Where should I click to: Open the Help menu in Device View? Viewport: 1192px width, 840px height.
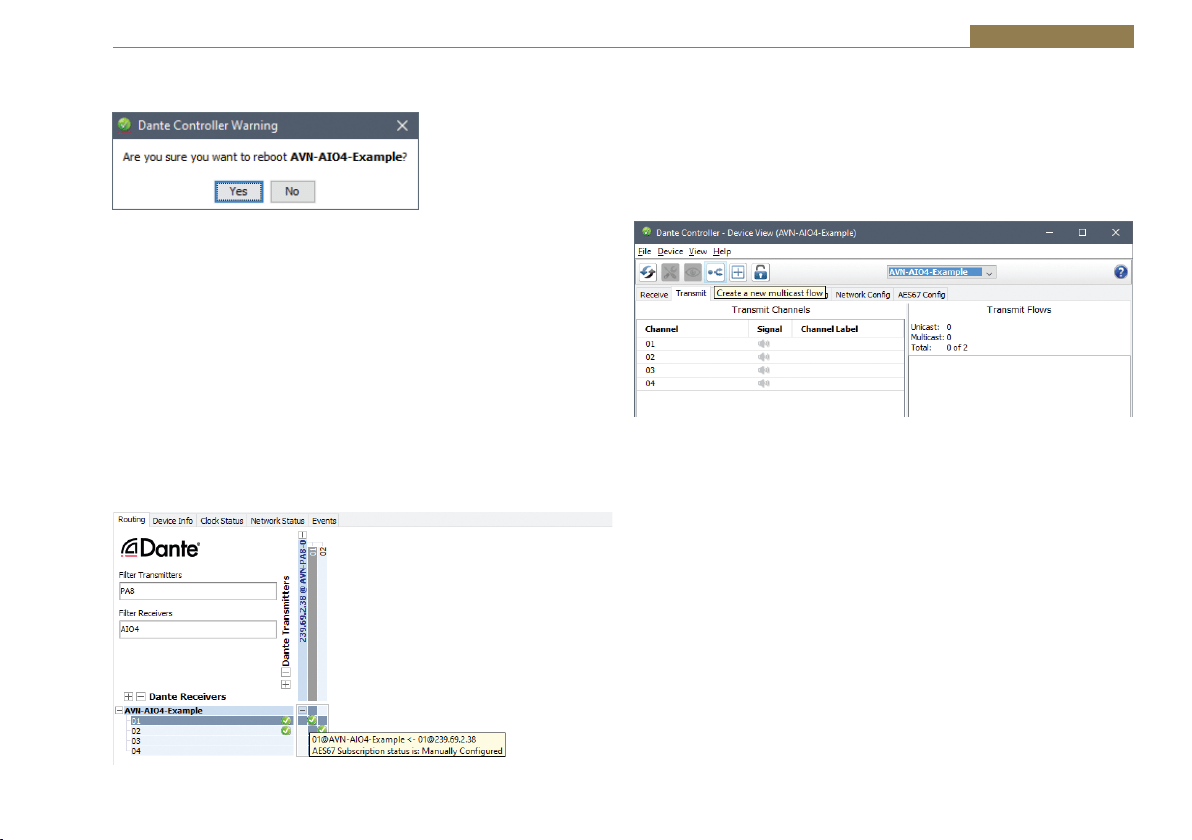pyautogui.click(x=722, y=252)
